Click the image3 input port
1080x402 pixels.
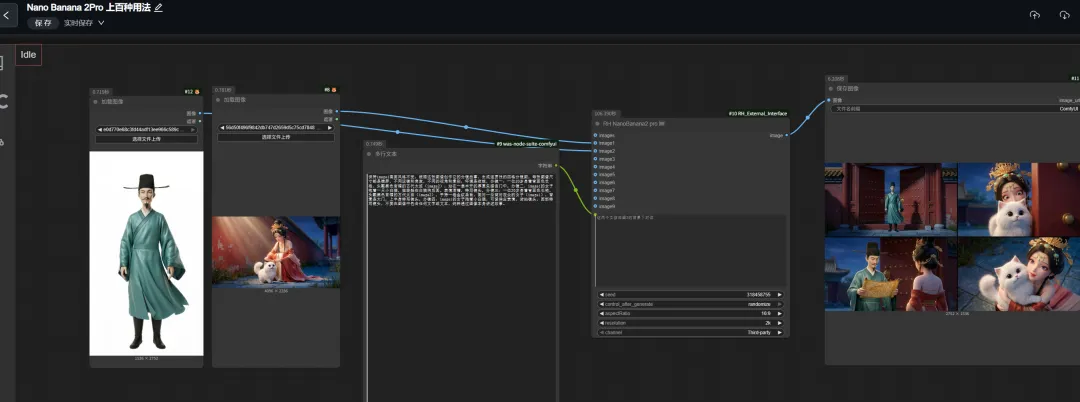coord(595,159)
